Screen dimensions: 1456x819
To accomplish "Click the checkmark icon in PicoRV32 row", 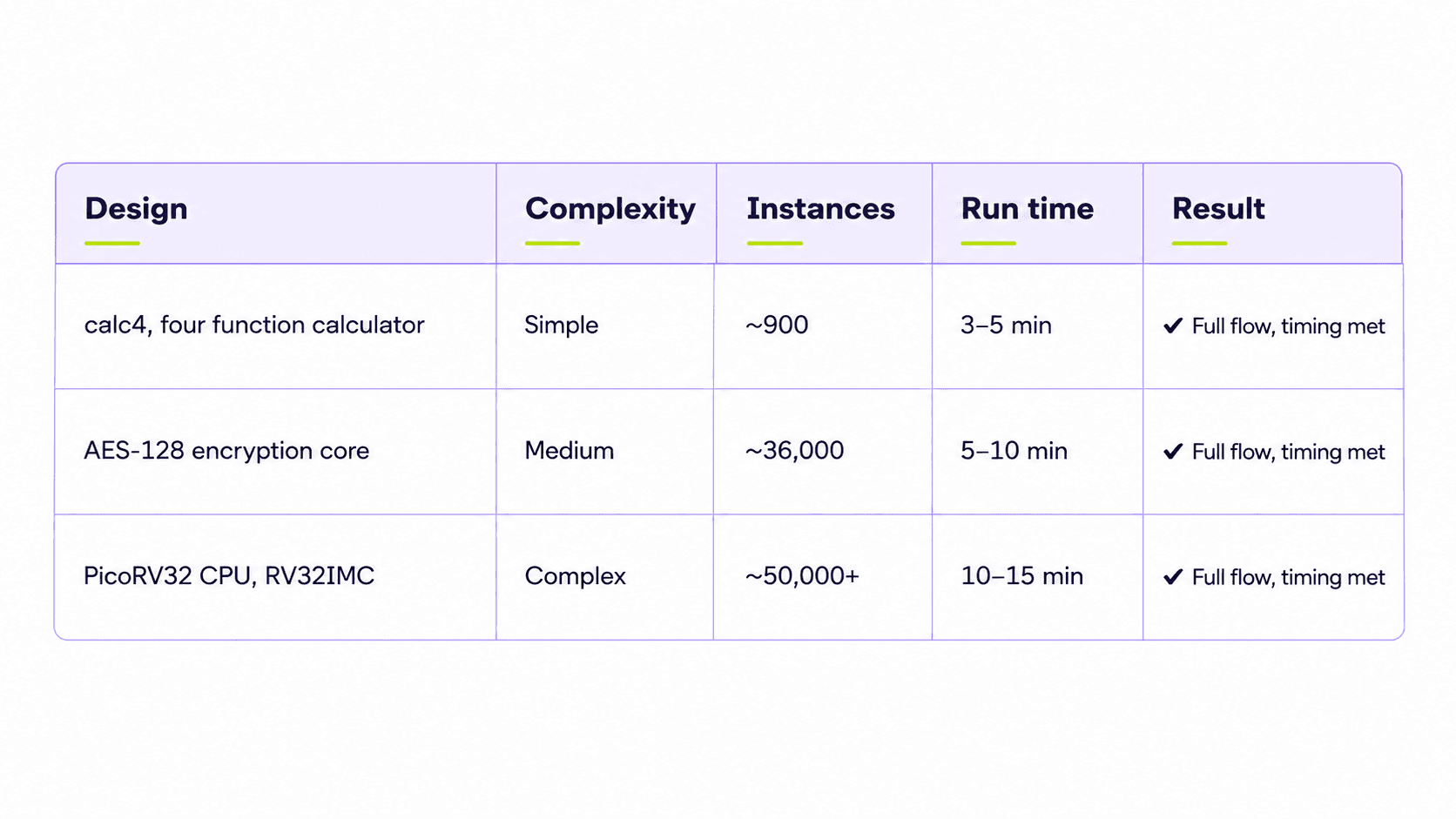I will point(1173,576).
